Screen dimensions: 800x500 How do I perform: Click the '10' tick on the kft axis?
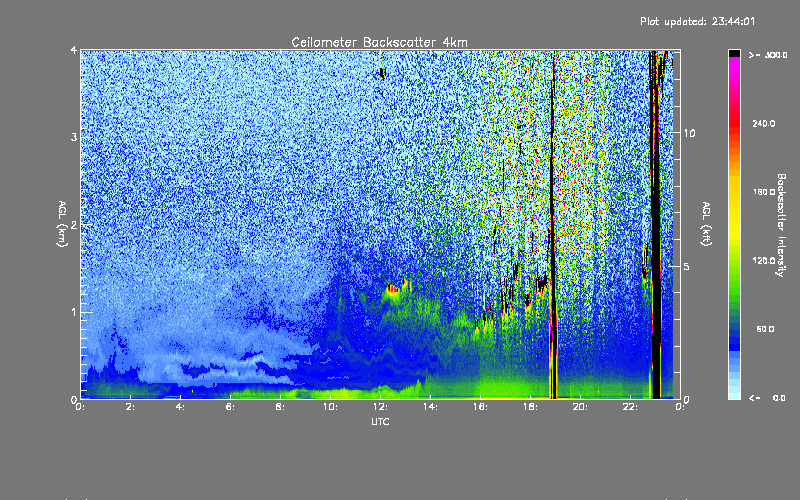(x=689, y=133)
